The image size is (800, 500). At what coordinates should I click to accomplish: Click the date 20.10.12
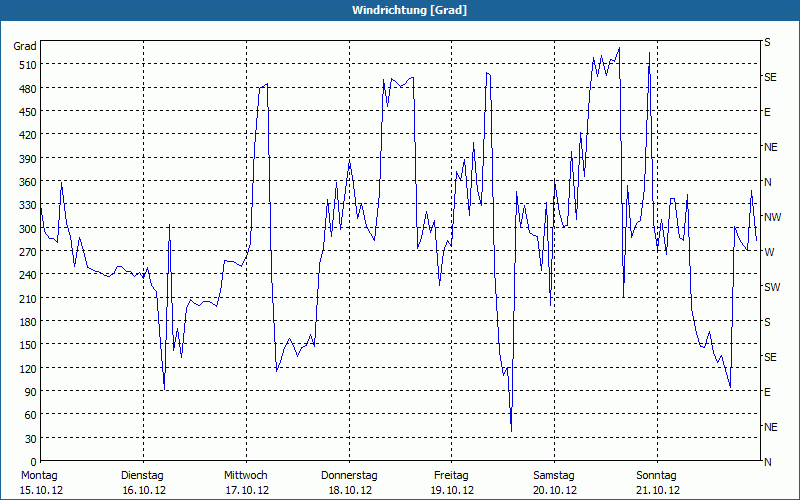[x=555, y=491]
